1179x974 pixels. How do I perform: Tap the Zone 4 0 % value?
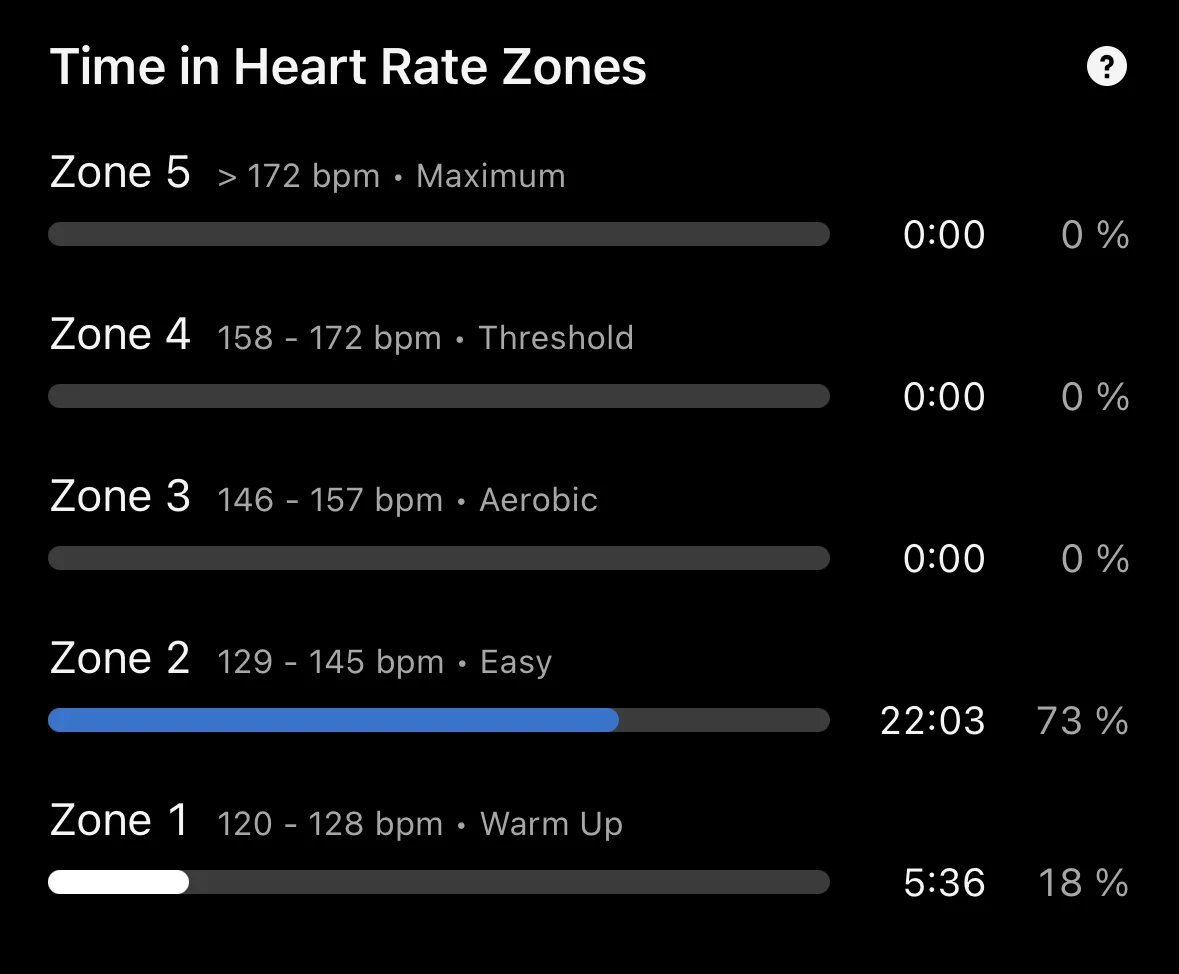tap(1096, 397)
